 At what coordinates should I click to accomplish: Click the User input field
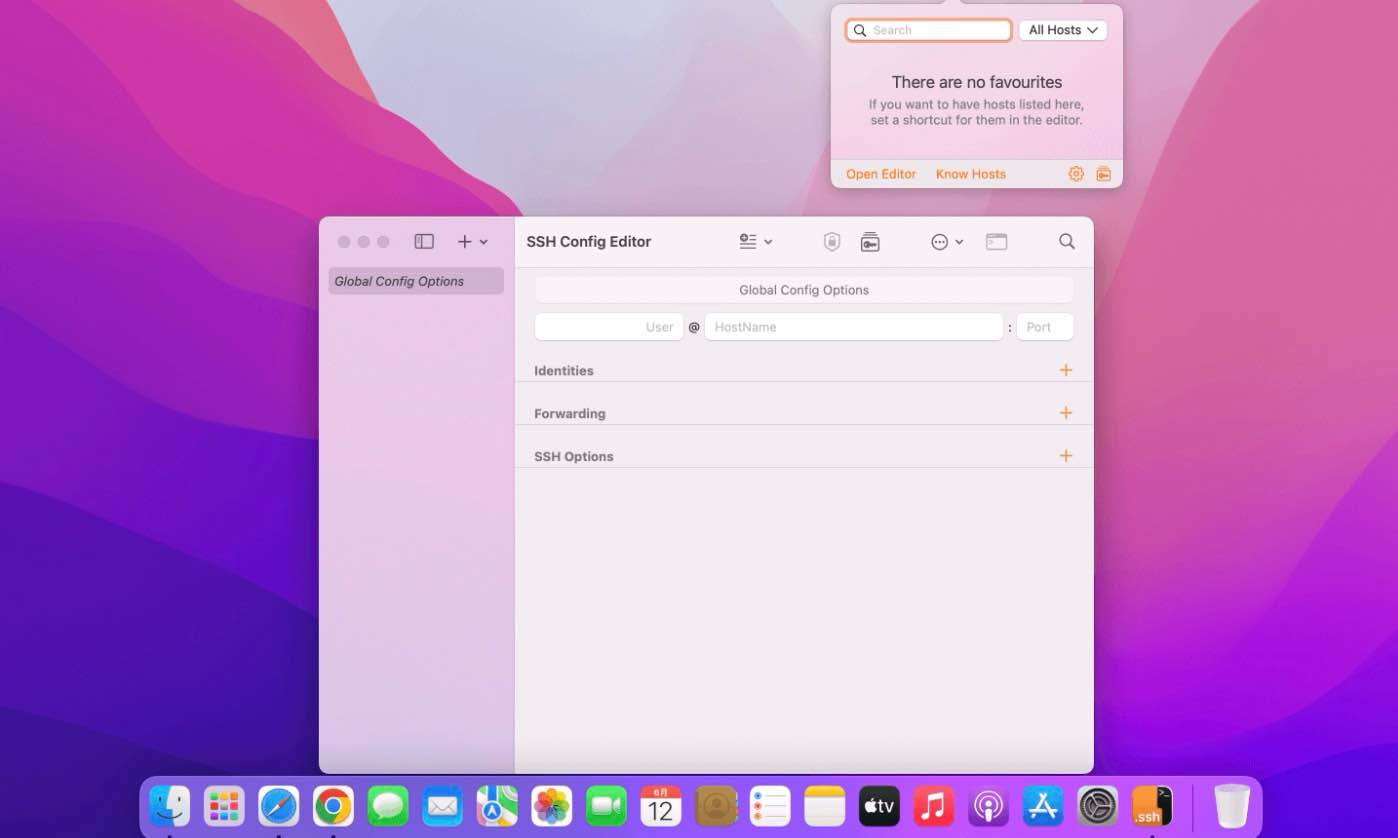point(609,327)
